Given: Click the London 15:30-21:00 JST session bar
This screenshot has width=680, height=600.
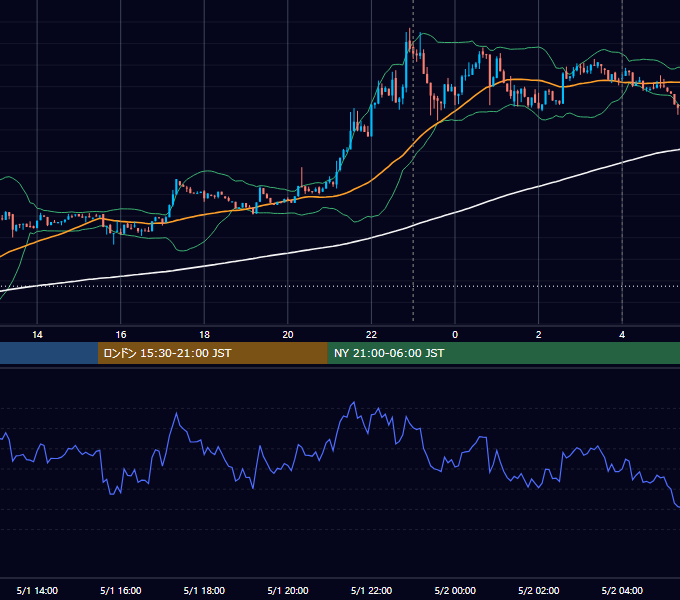Looking at the screenshot, I should tap(212, 353).
